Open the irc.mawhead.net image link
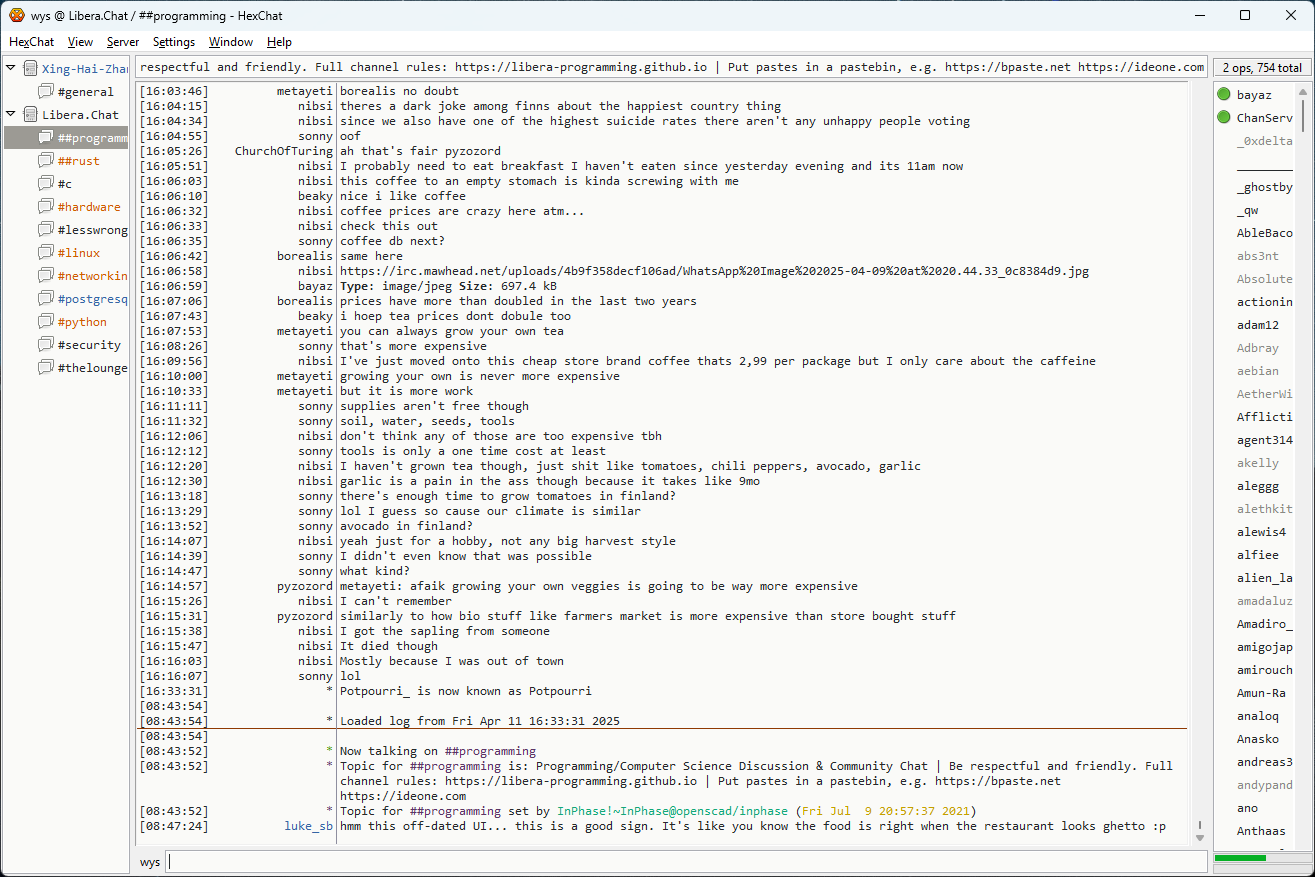 [714, 271]
